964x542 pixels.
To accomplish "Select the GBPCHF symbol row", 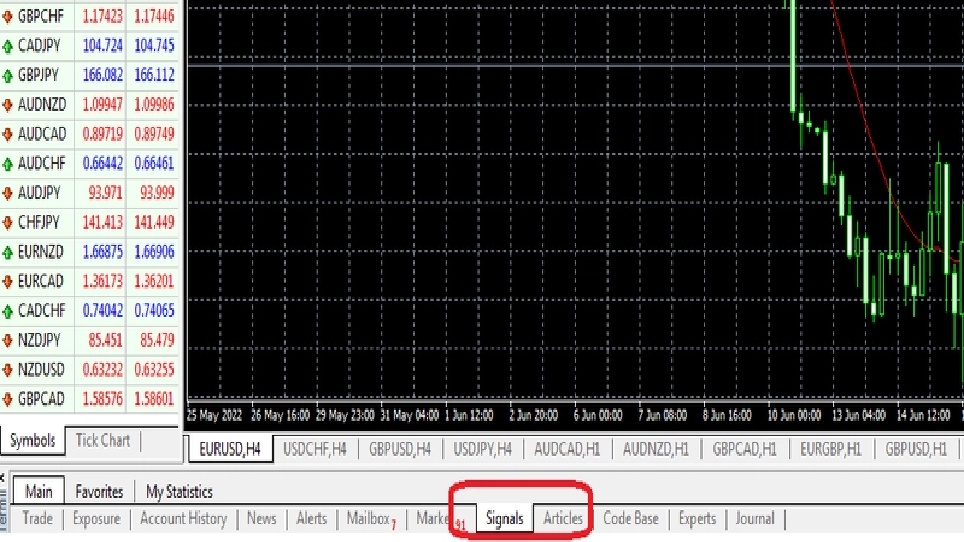I will (x=90, y=15).
